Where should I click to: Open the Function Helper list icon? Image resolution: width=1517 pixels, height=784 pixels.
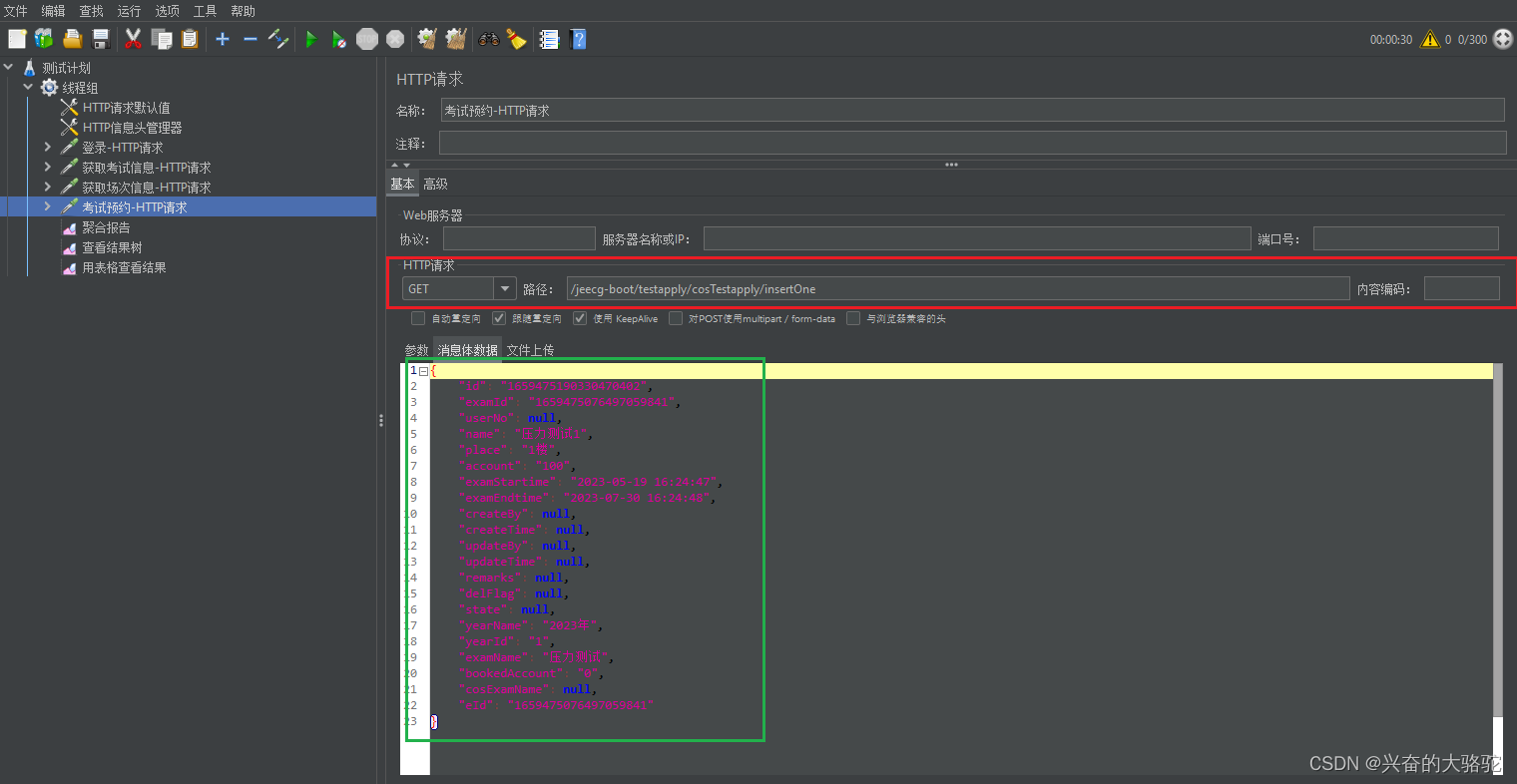pyautogui.click(x=549, y=39)
